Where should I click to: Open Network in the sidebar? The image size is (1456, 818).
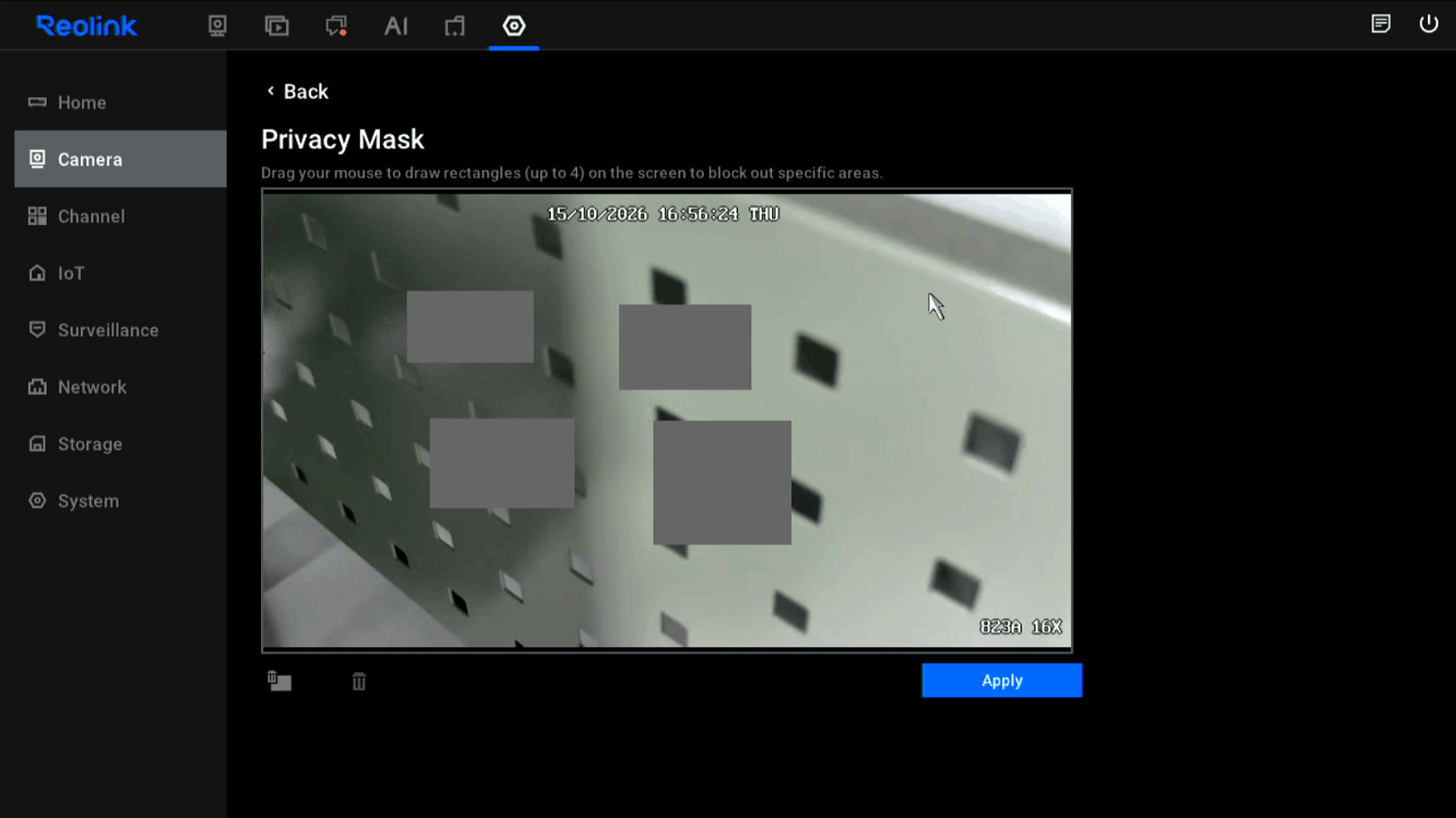coord(121,387)
